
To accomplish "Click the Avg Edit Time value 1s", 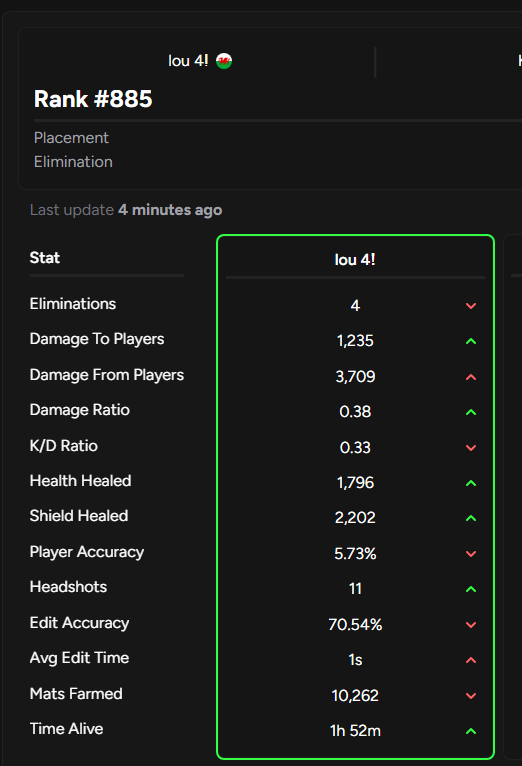I will coord(355,660).
